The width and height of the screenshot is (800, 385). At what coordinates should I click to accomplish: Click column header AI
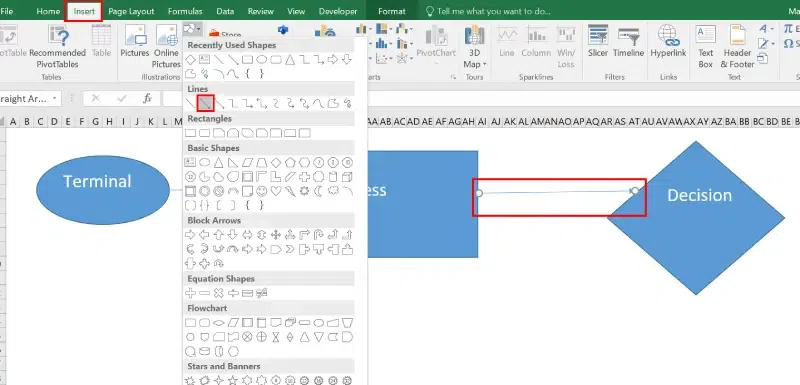click(482, 122)
